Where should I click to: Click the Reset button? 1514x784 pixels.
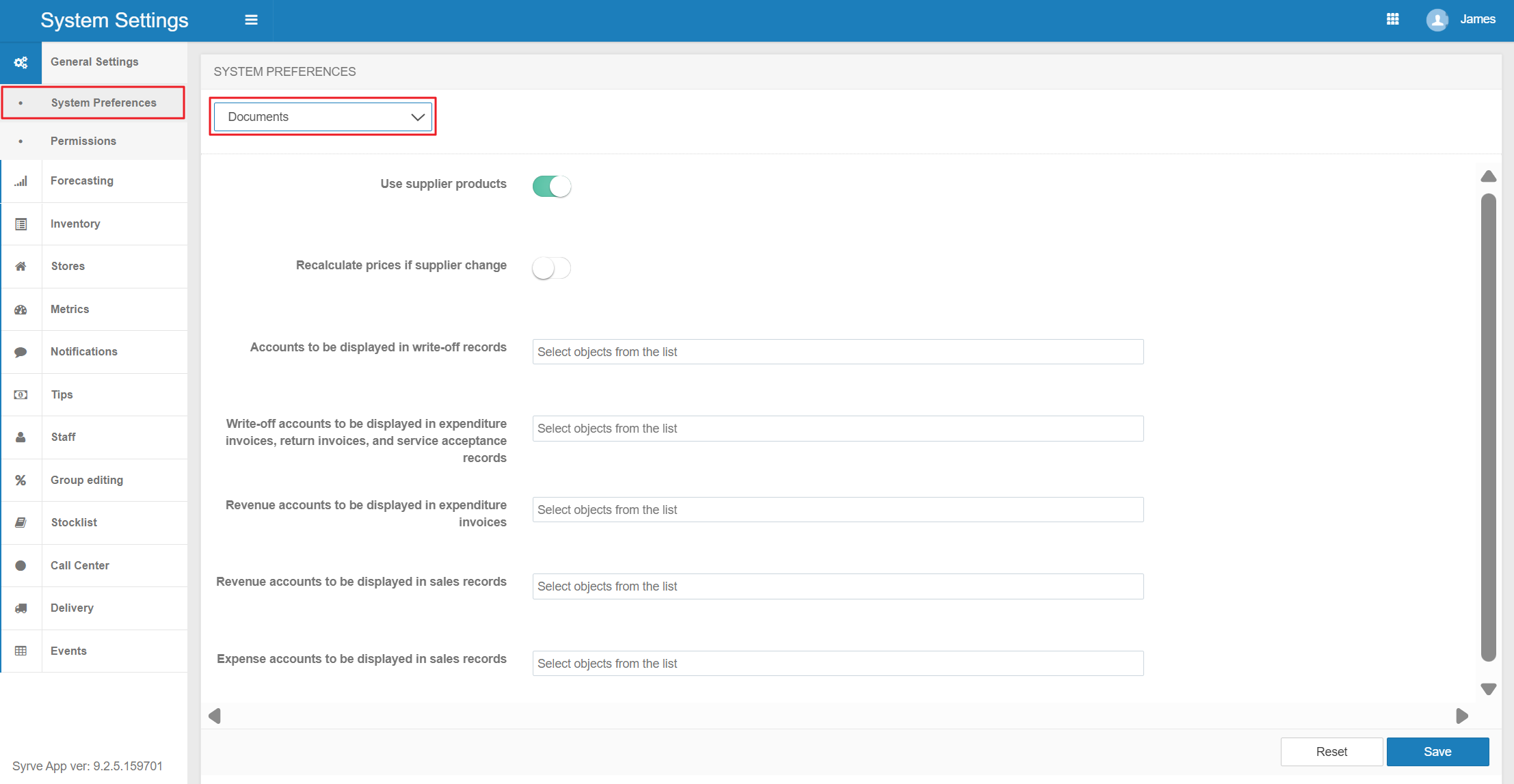(1331, 752)
